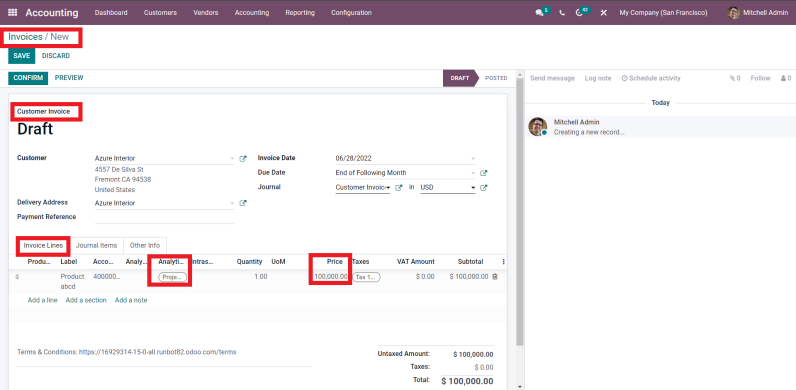Click the attachments paperclip counter
The width and height of the screenshot is (796, 390).
pos(735,78)
